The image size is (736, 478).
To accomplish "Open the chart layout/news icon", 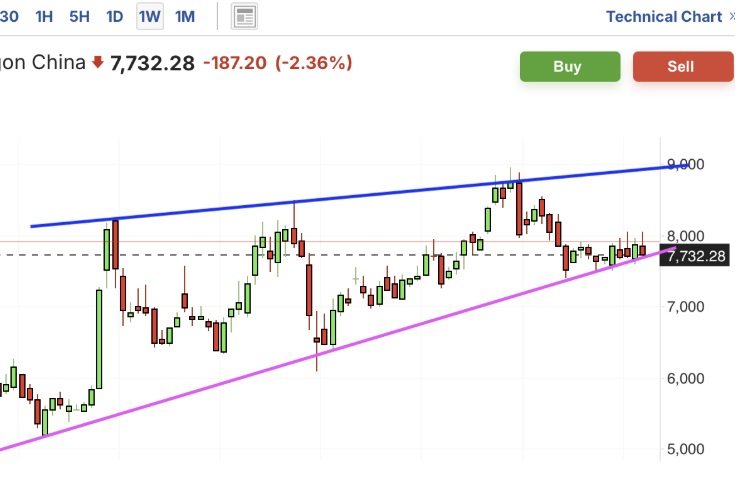I will click(244, 16).
